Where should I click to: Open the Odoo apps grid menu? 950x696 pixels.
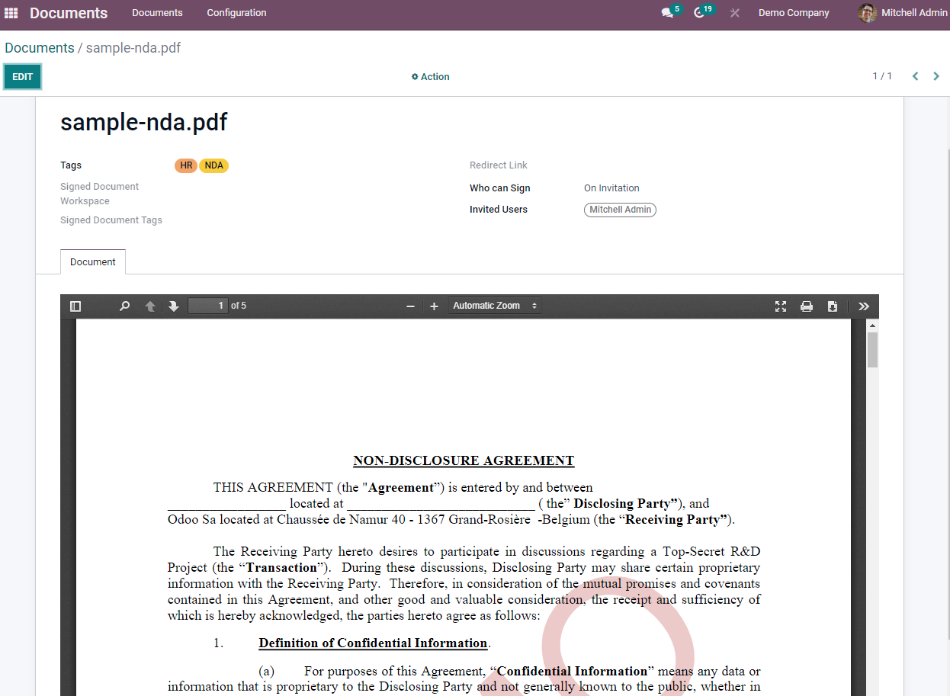[12, 13]
